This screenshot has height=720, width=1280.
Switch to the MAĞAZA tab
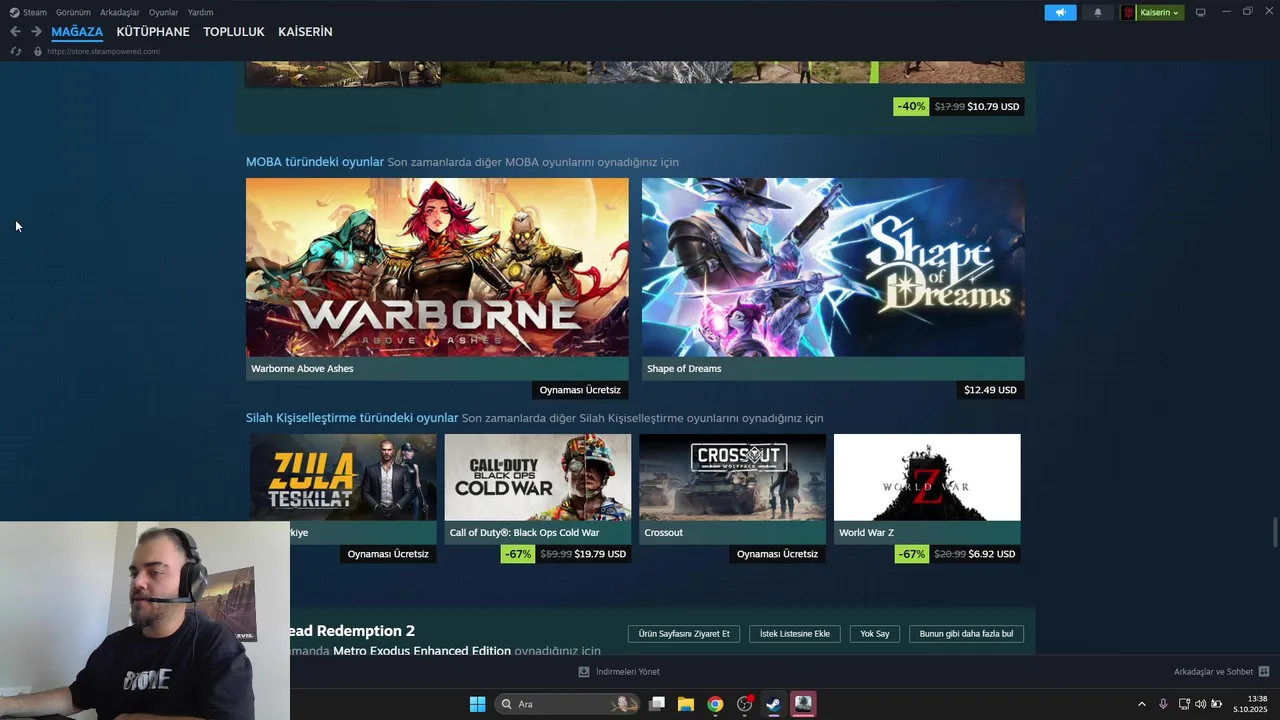tap(77, 32)
